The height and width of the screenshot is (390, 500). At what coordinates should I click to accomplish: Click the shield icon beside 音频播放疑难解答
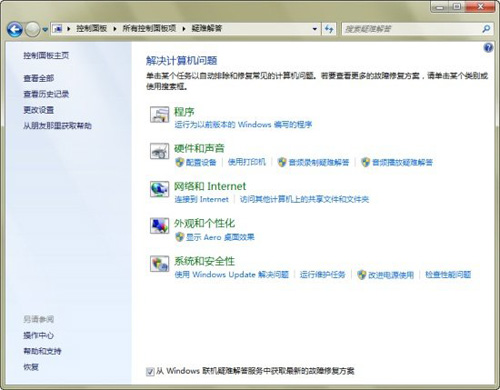(366, 162)
